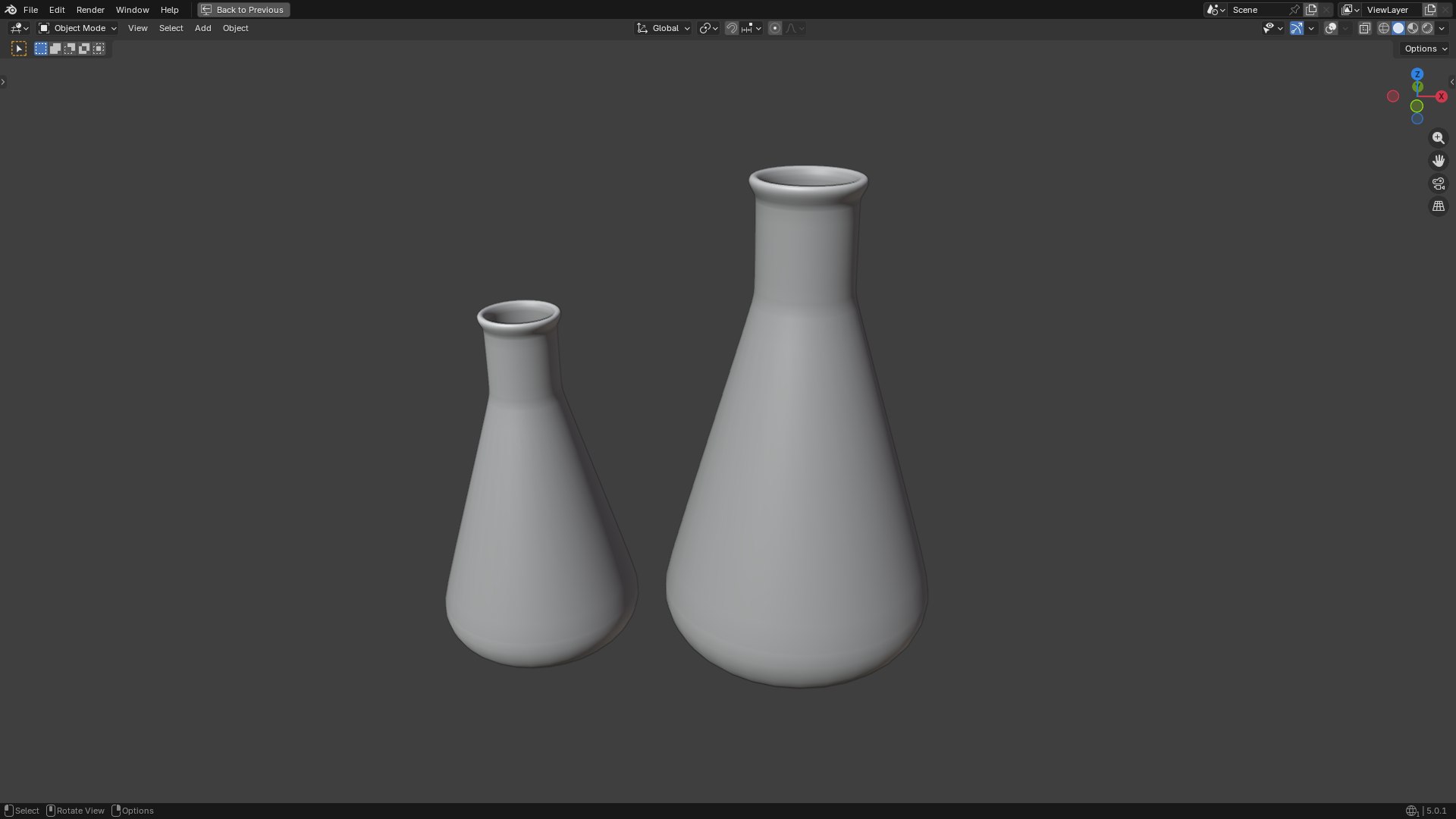Choose the intersect selection mode icon
1456x819 pixels.
pyautogui.click(x=99, y=49)
